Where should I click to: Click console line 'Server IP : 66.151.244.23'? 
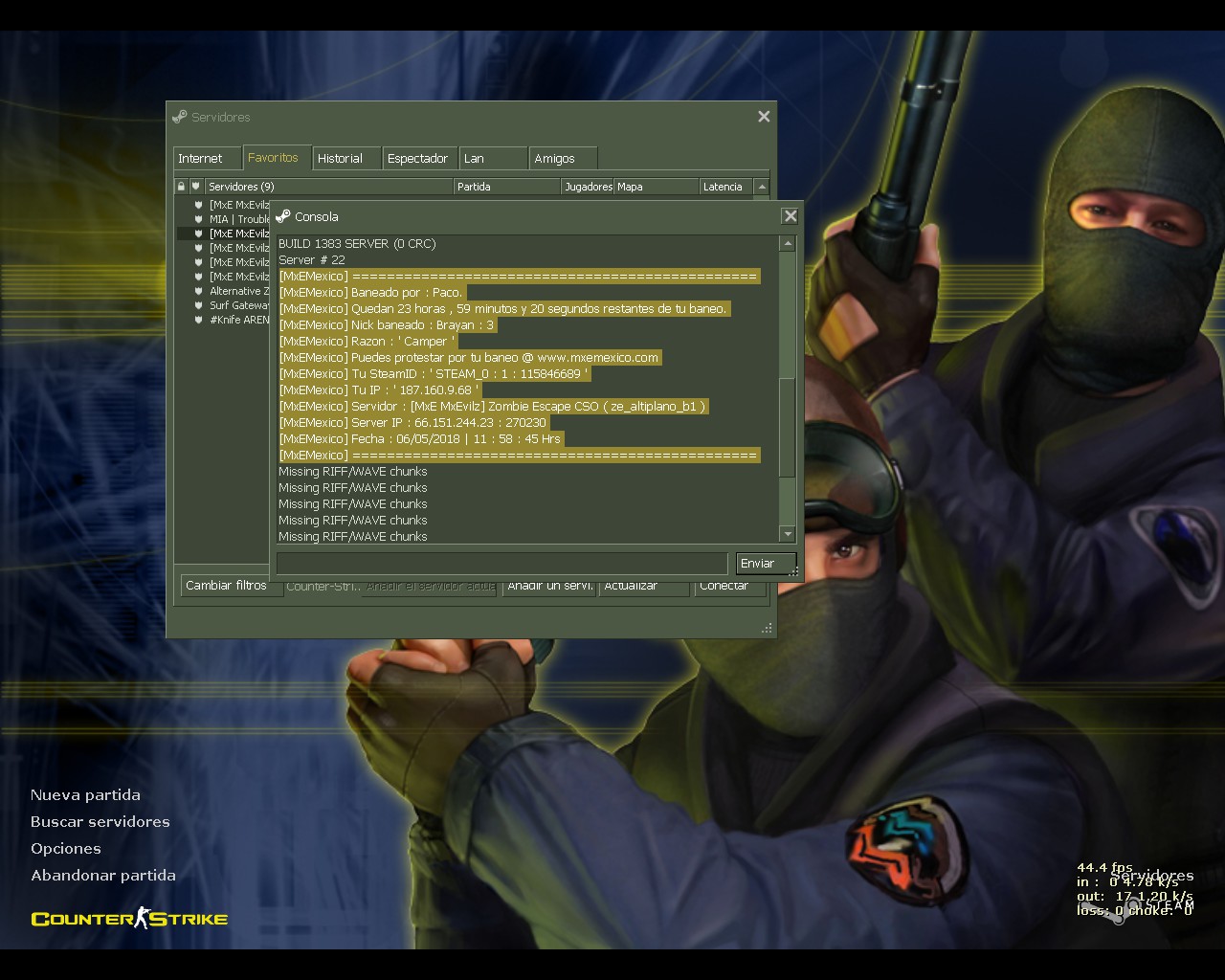(412, 423)
